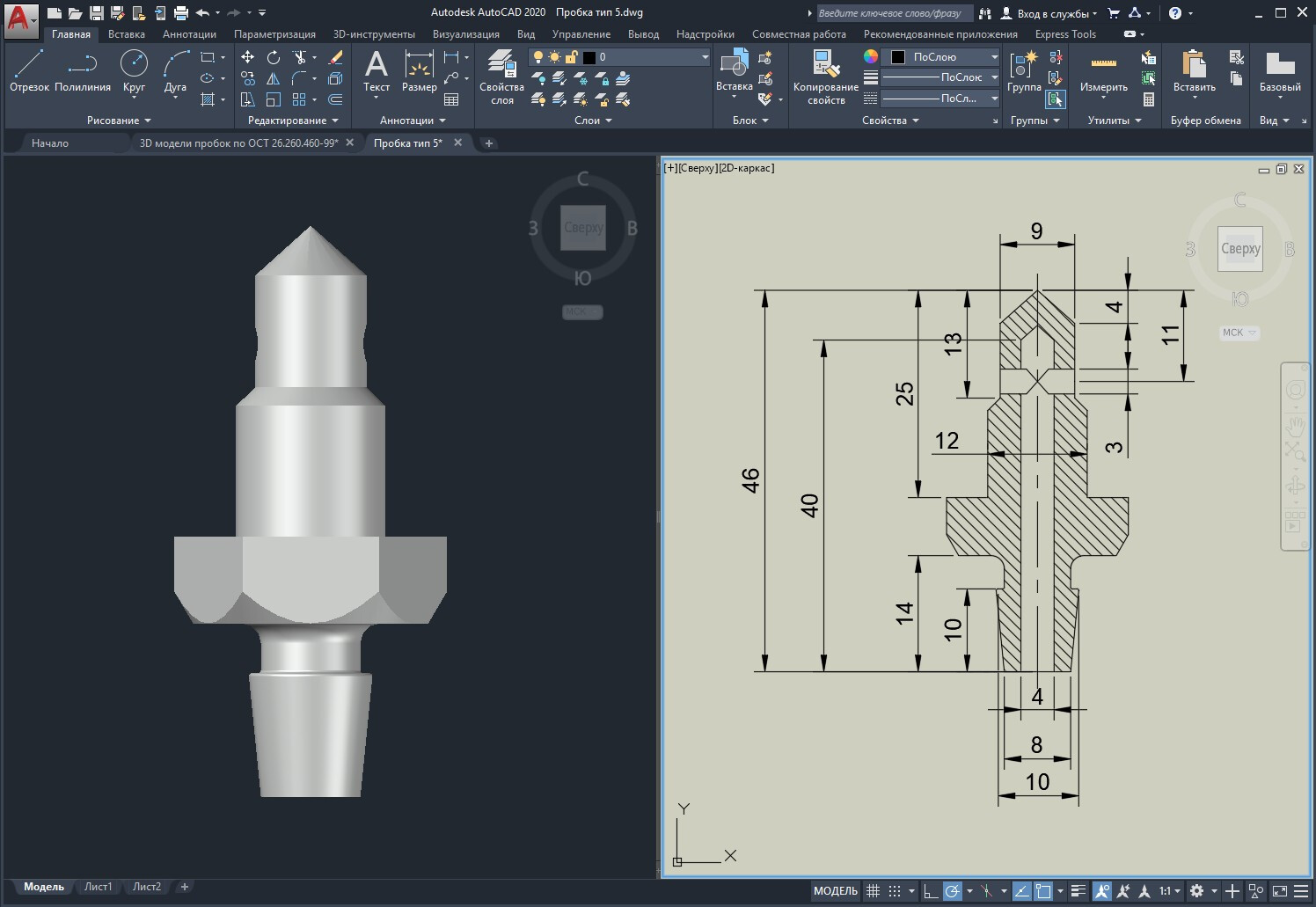Click Копирование свойств match properties

tap(825, 77)
